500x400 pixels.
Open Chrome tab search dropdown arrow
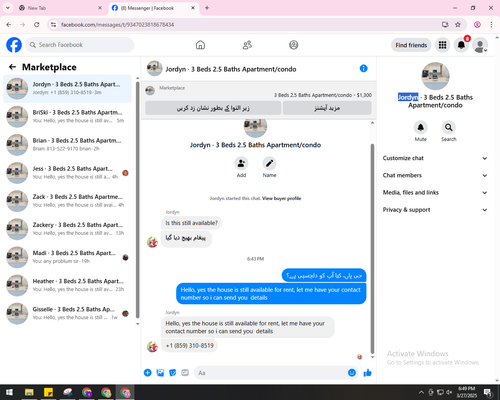8,8
